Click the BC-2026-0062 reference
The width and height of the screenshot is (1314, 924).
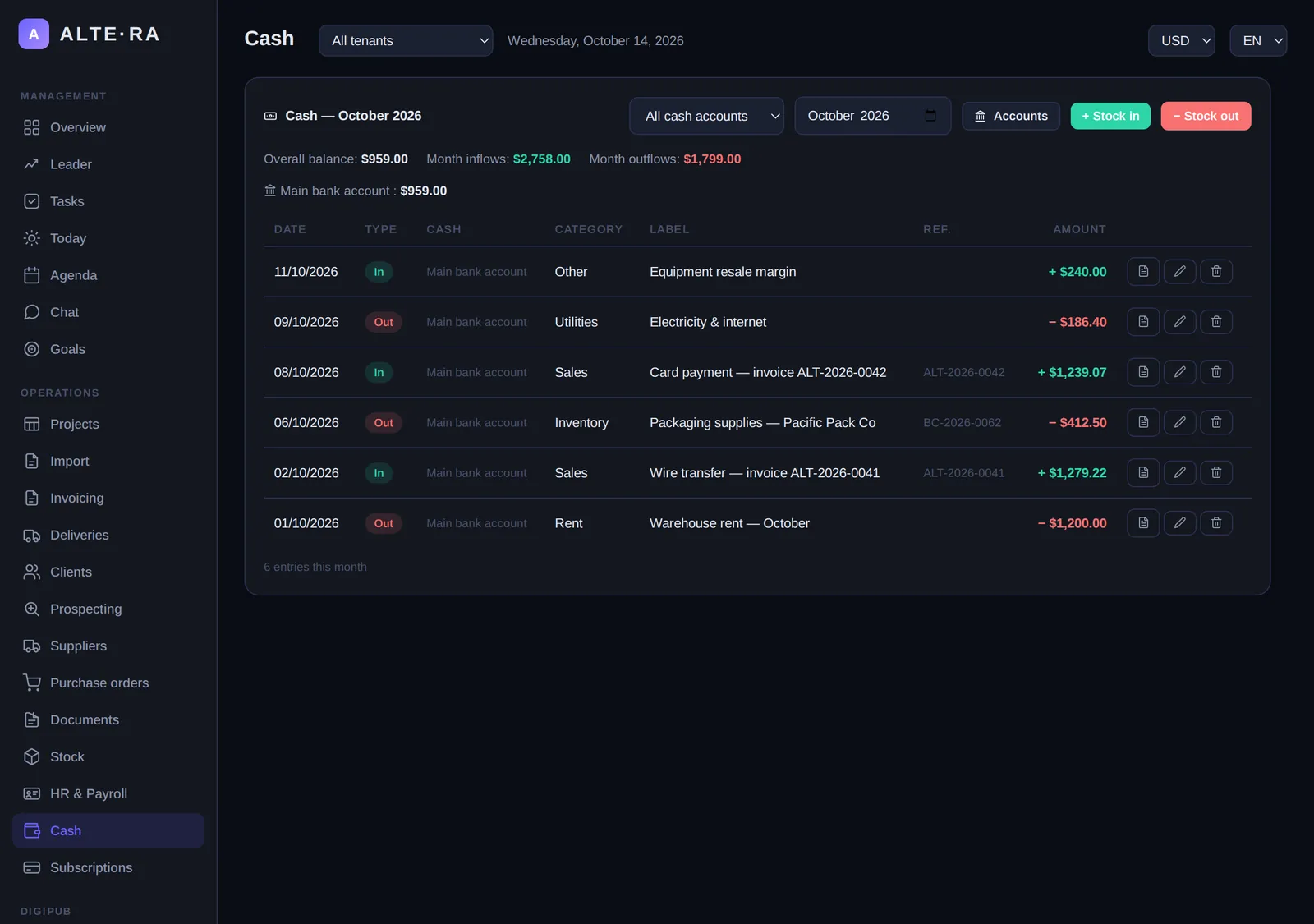[x=962, y=422]
